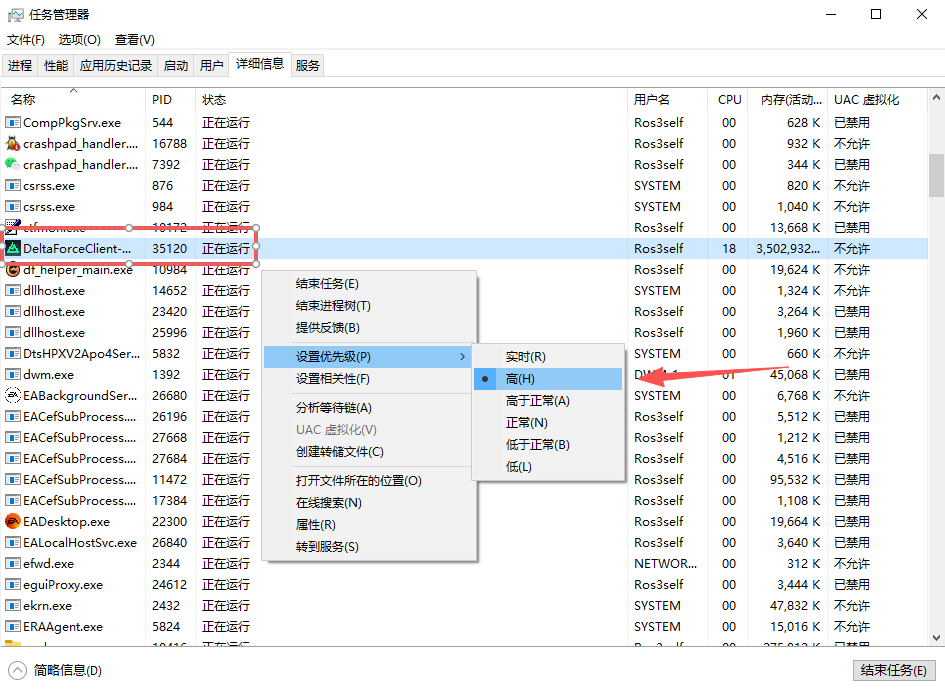Screen dimensions: 945x692
Task: Select 结束任务(E) in context menu
Action: (327, 284)
